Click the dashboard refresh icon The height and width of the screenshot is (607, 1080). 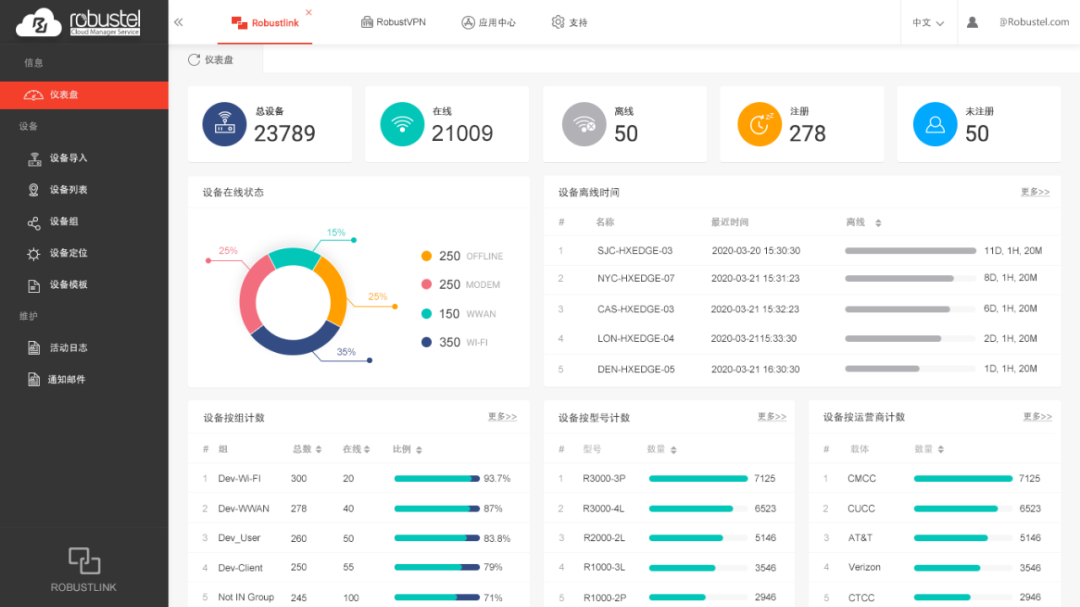194,60
